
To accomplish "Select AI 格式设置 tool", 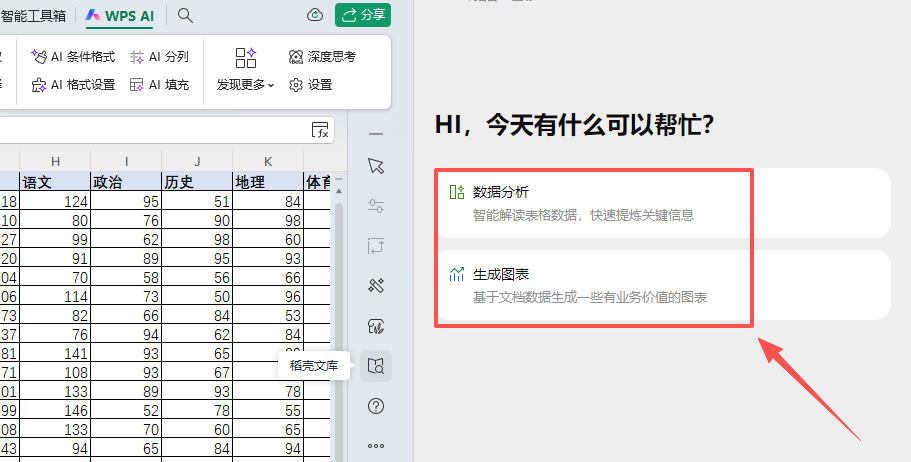I will click(73, 85).
